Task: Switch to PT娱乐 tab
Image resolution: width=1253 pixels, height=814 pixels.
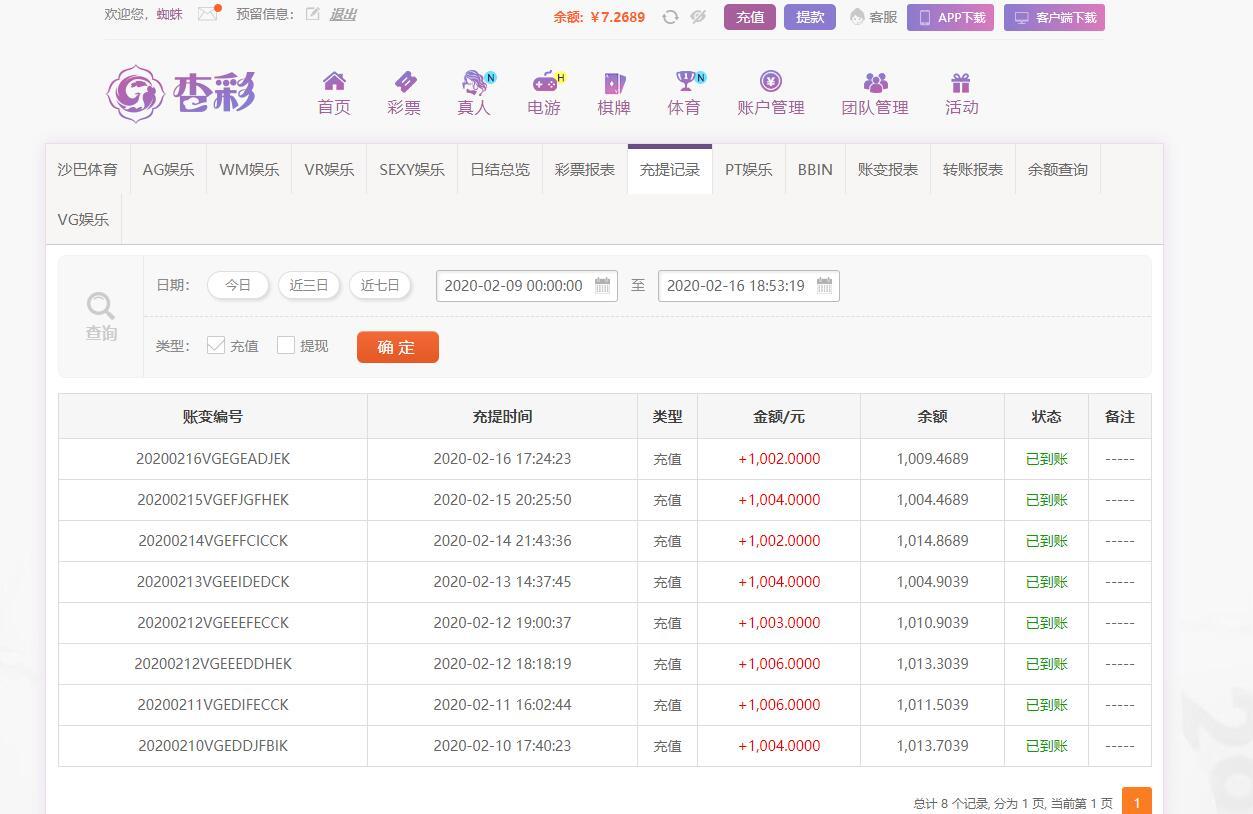Action: (749, 169)
